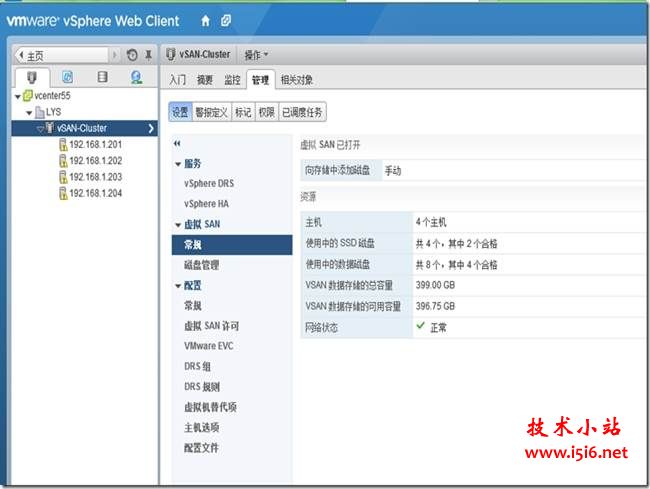Open the 操作 actions dropdown
This screenshot has height=489, width=650.
(x=256, y=55)
